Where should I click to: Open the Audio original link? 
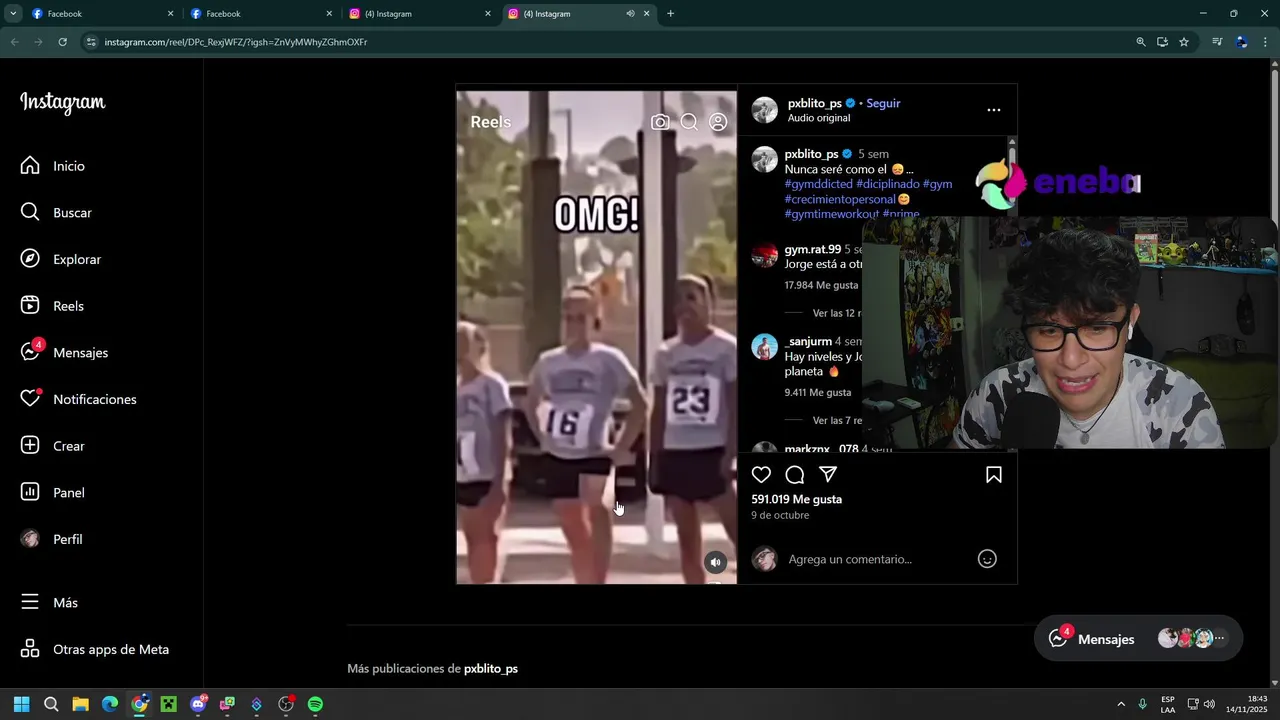[x=819, y=118]
